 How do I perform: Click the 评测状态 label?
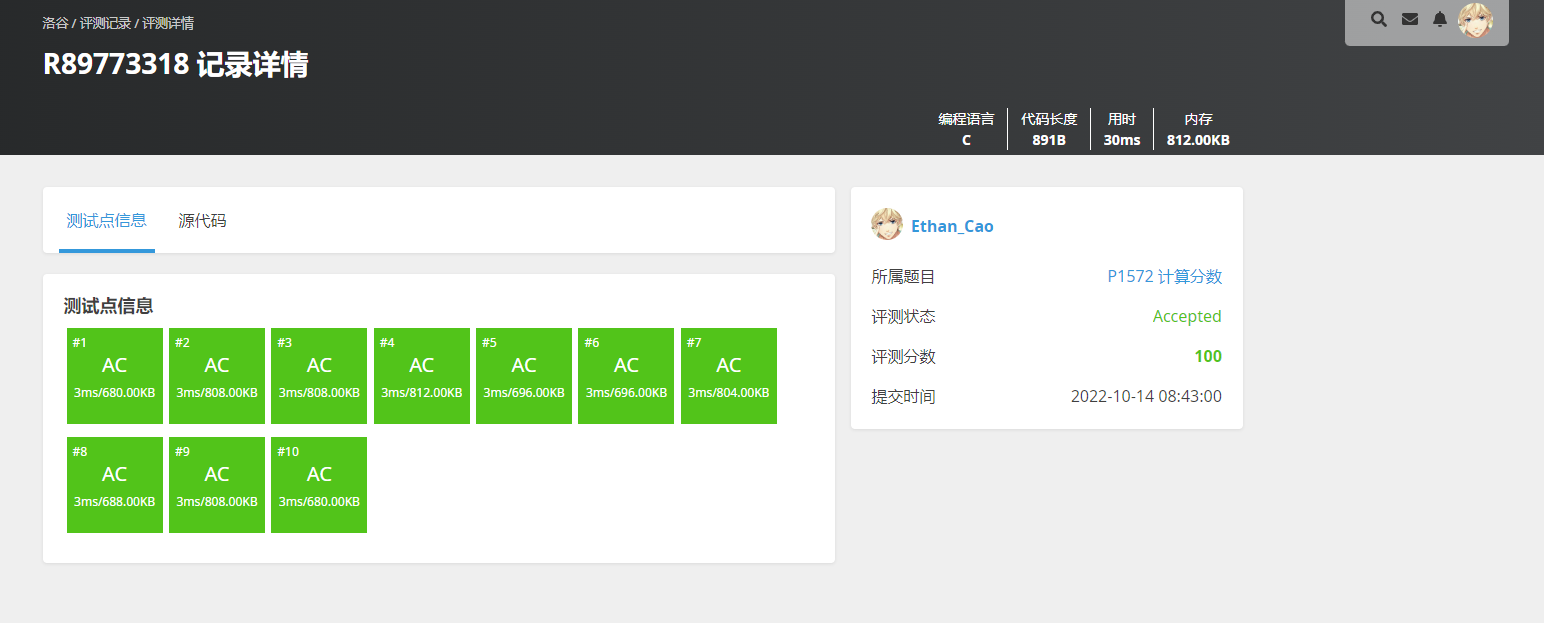pyautogui.click(x=904, y=317)
